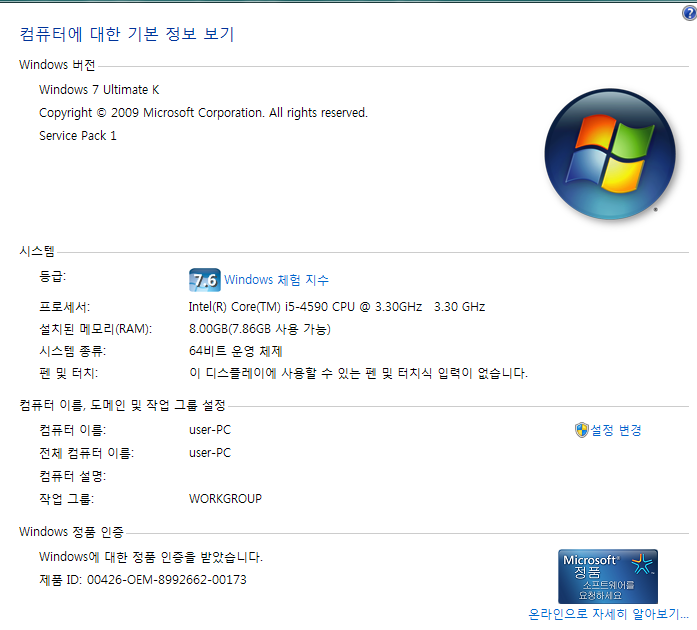This screenshot has width=697, height=630.
Task: Click the WORKGROUP value
Action: coord(225,499)
